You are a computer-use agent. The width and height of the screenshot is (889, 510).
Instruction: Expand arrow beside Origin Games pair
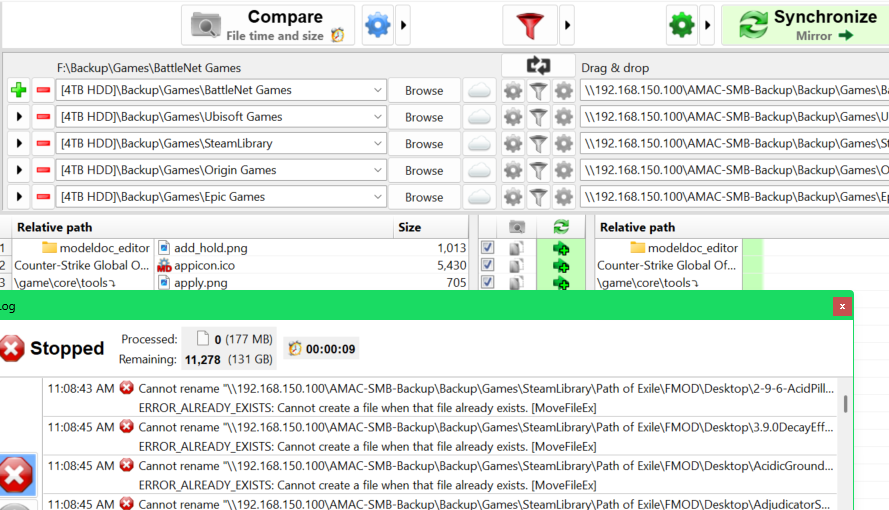point(19,170)
